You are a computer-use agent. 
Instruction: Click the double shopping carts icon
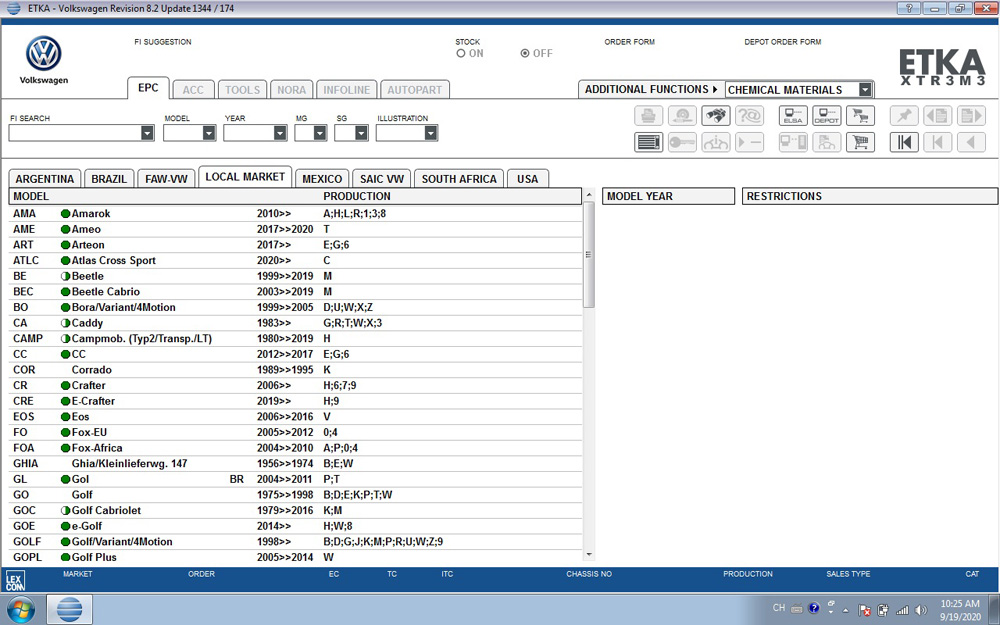pos(860,116)
